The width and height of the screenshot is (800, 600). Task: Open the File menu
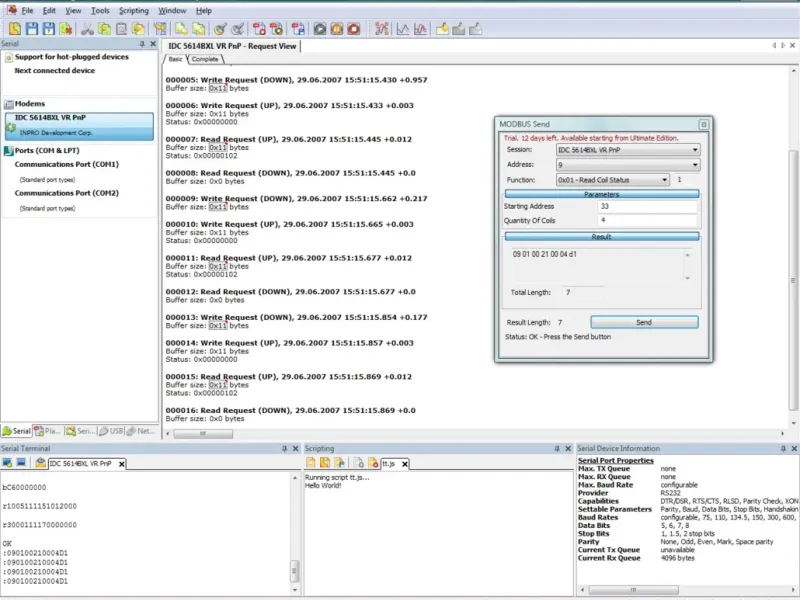pyautogui.click(x=27, y=10)
